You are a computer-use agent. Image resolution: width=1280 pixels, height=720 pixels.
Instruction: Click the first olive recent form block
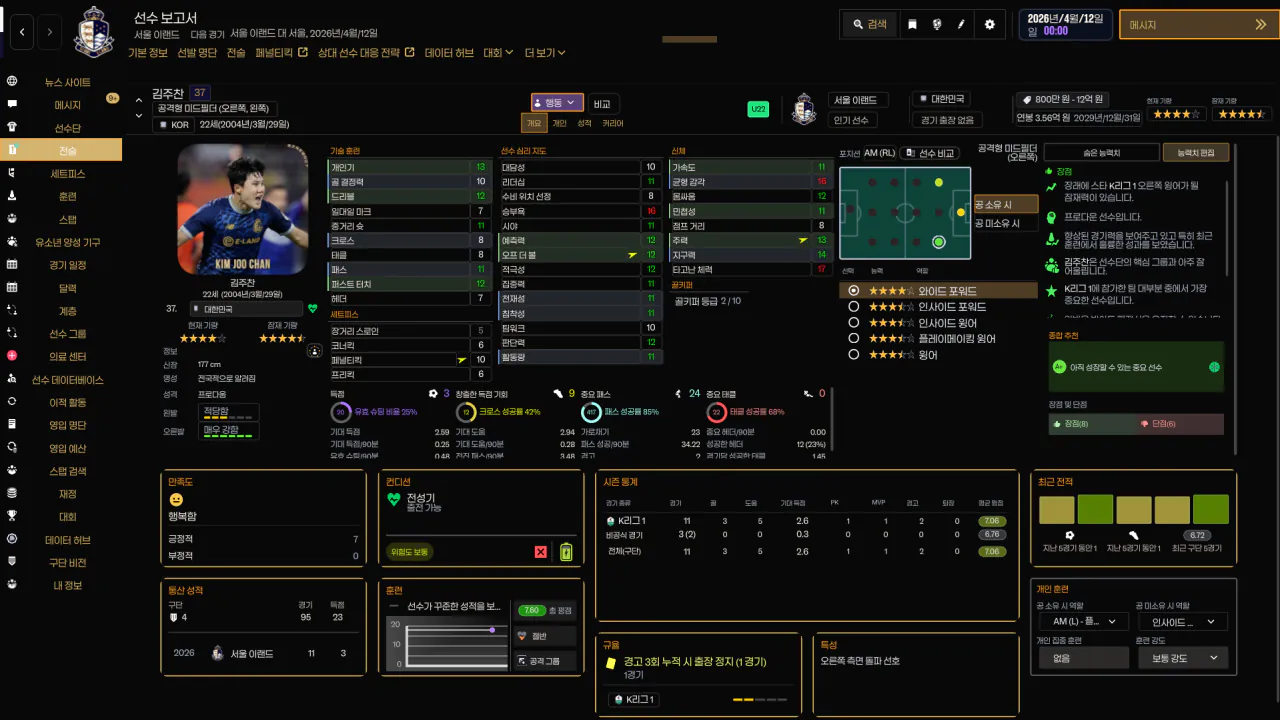click(x=1057, y=510)
